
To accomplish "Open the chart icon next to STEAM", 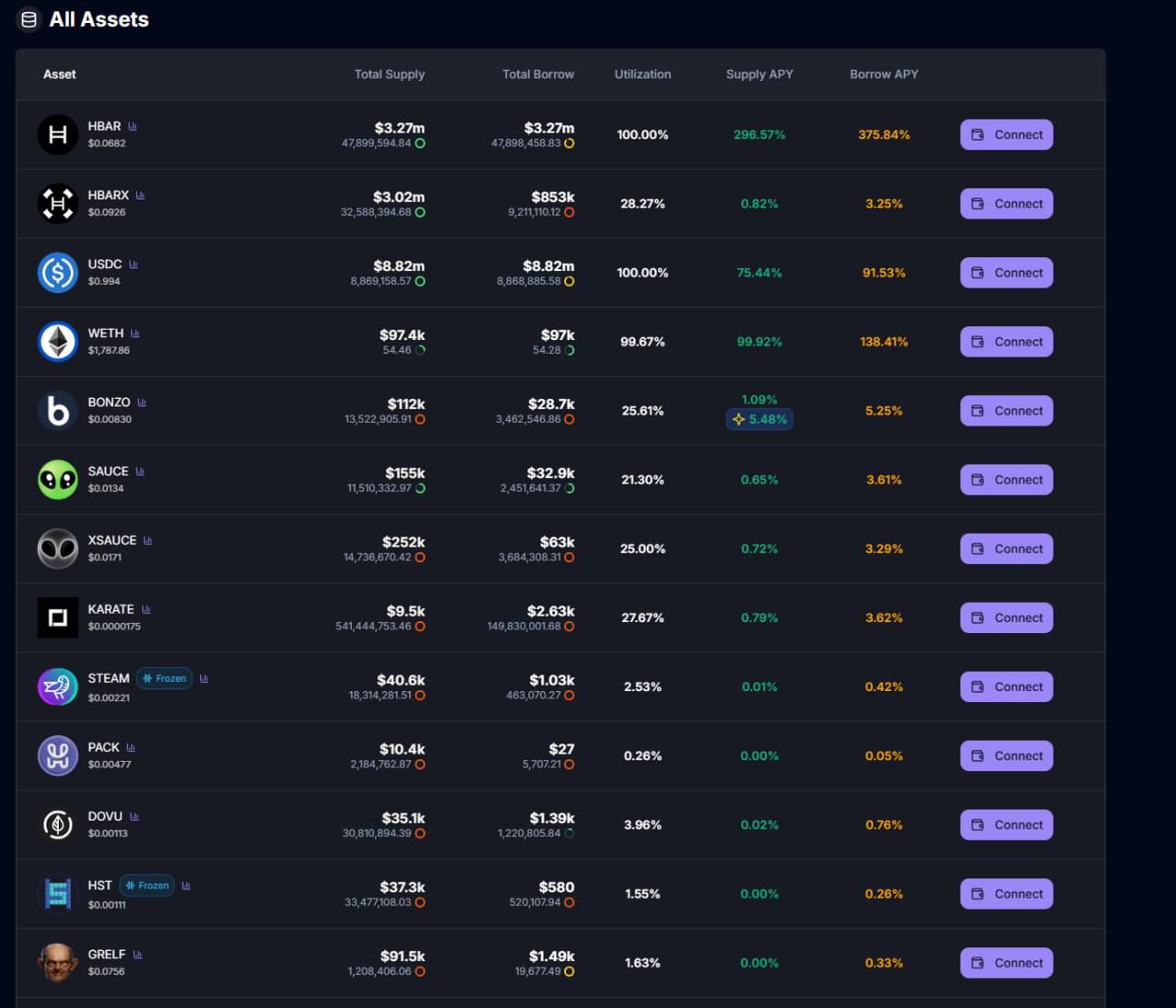I will coord(204,678).
